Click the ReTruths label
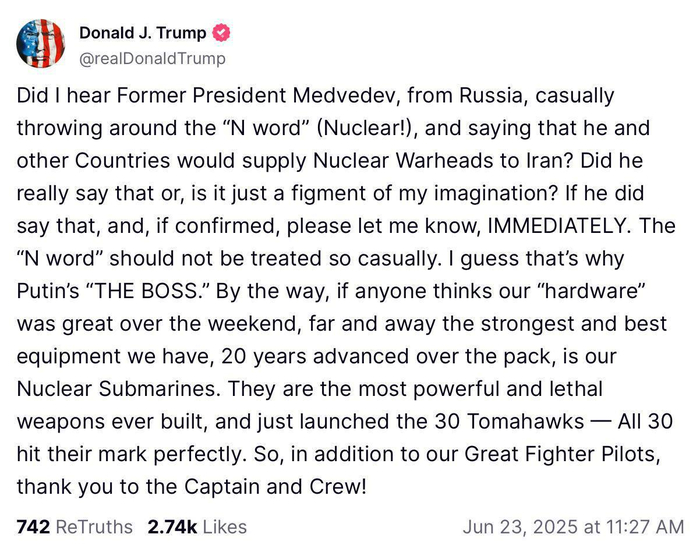The width and height of the screenshot is (700, 552). coord(94,526)
